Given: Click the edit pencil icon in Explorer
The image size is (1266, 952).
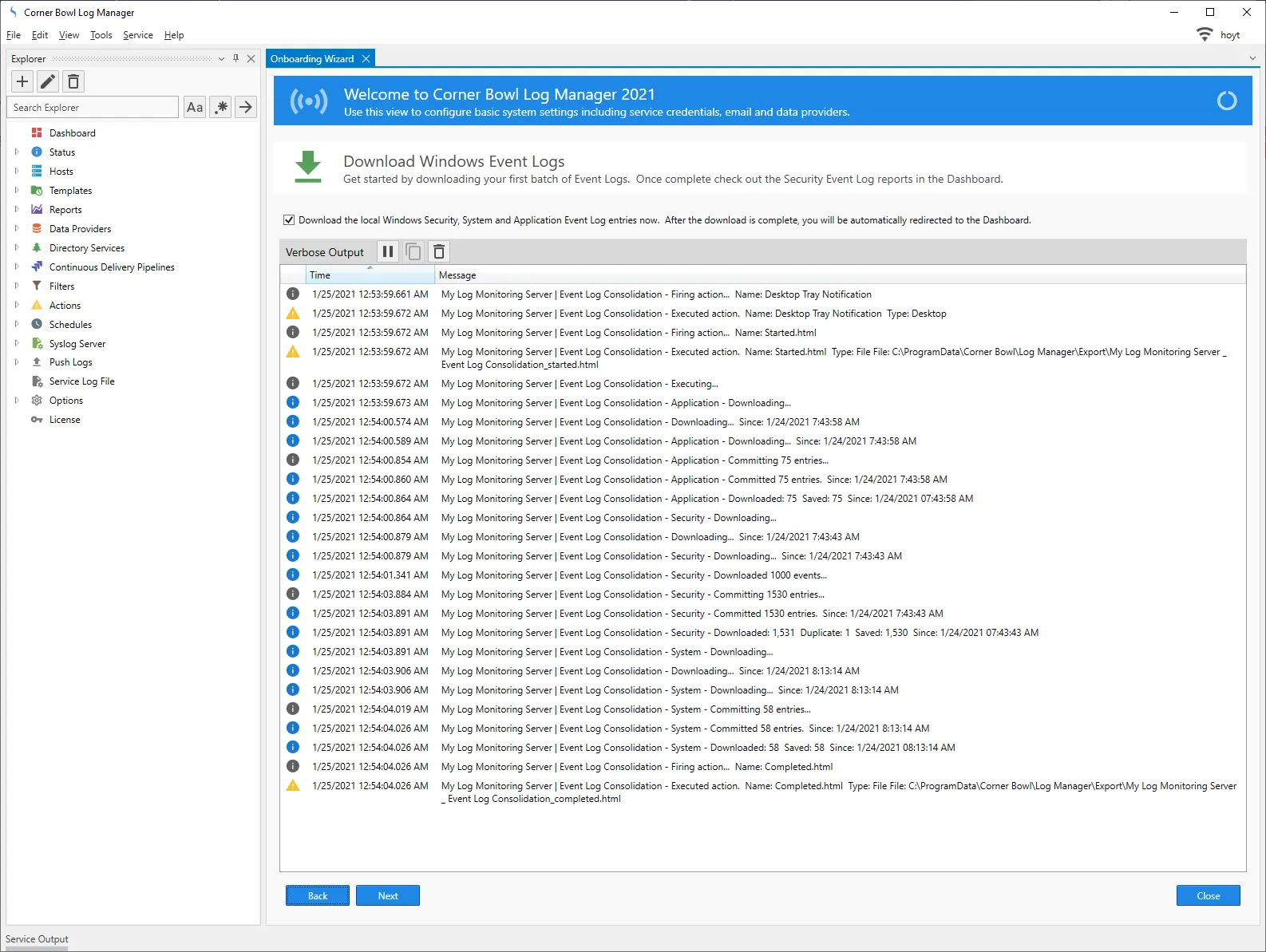Looking at the screenshot, I should coord(48,81).
